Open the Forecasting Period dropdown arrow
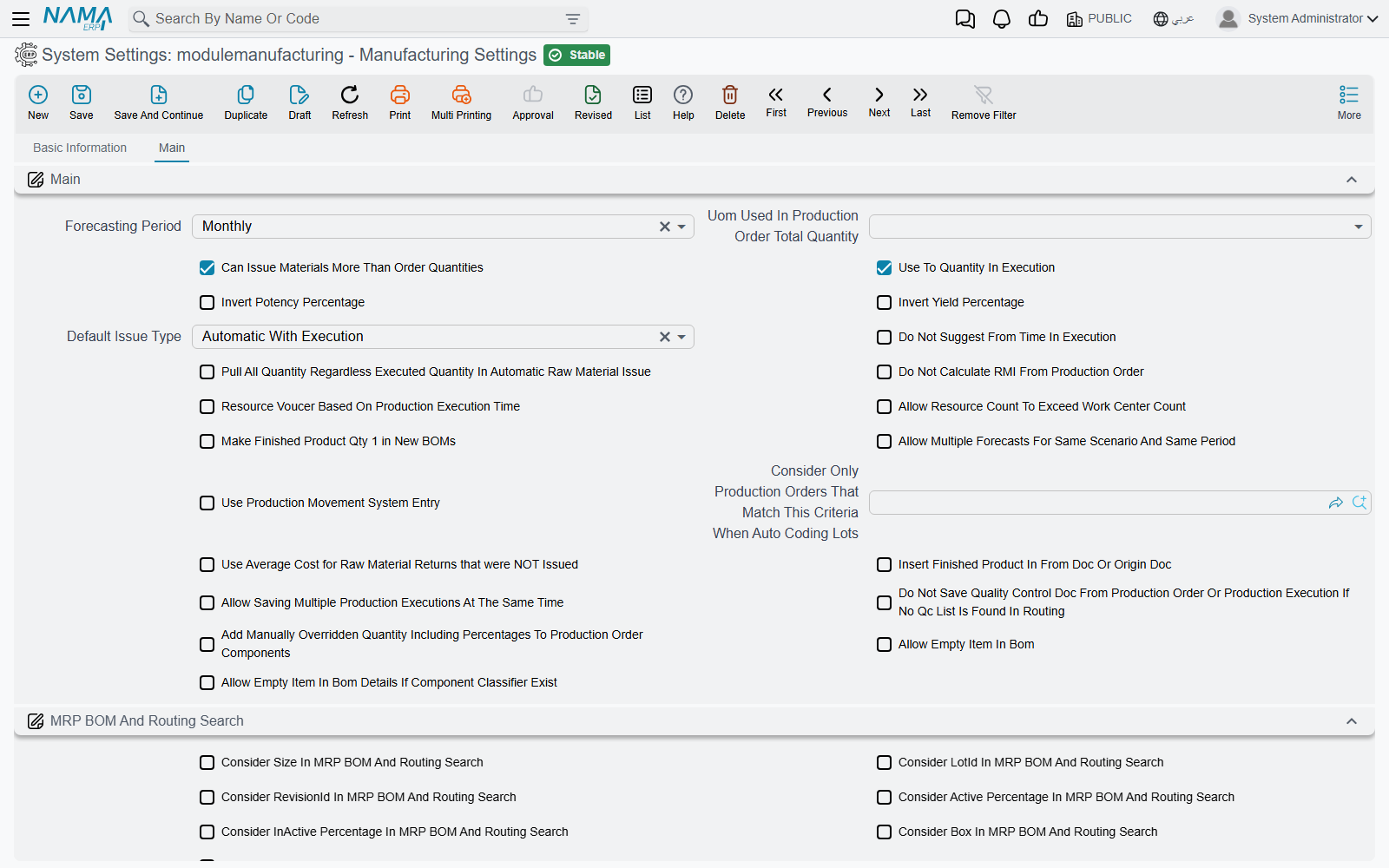1389x868 pixels. coord(681,227)
